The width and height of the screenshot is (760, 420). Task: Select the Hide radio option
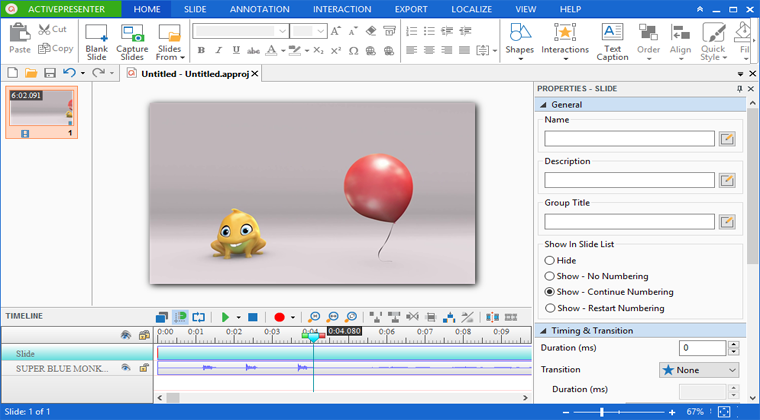pyautogui.click(x=549, y=260)
